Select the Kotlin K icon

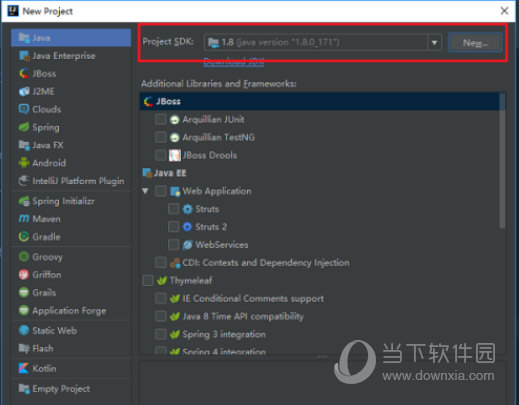[x=24, y=368]
